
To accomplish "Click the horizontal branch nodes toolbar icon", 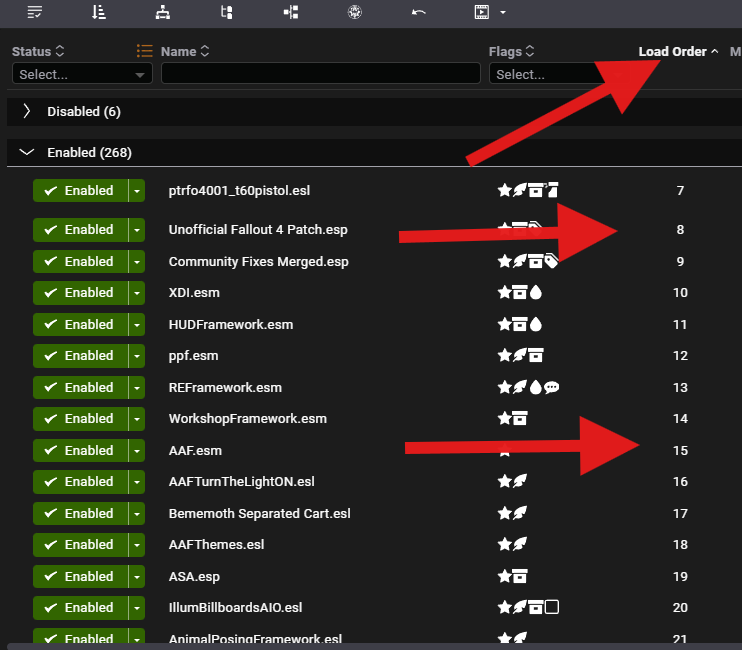I will (291, 12).
